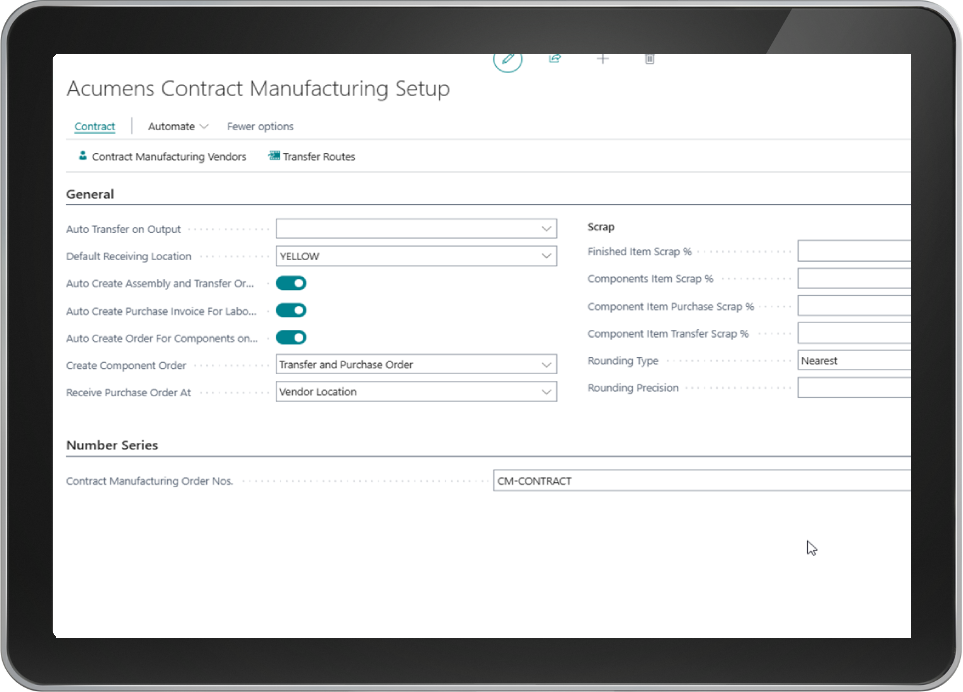Click the Auto Transfer on Output label
This screenshot has height=692, width=963.
point(123,229)
